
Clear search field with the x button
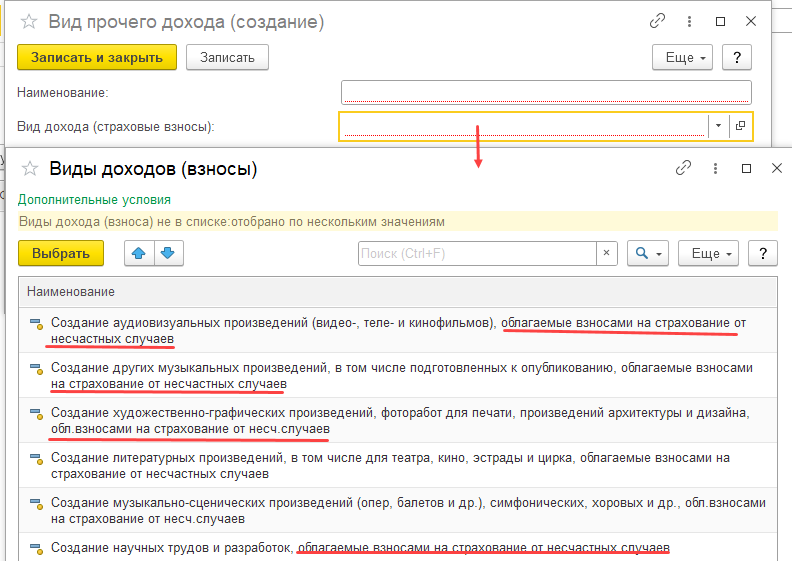point(607,253)
